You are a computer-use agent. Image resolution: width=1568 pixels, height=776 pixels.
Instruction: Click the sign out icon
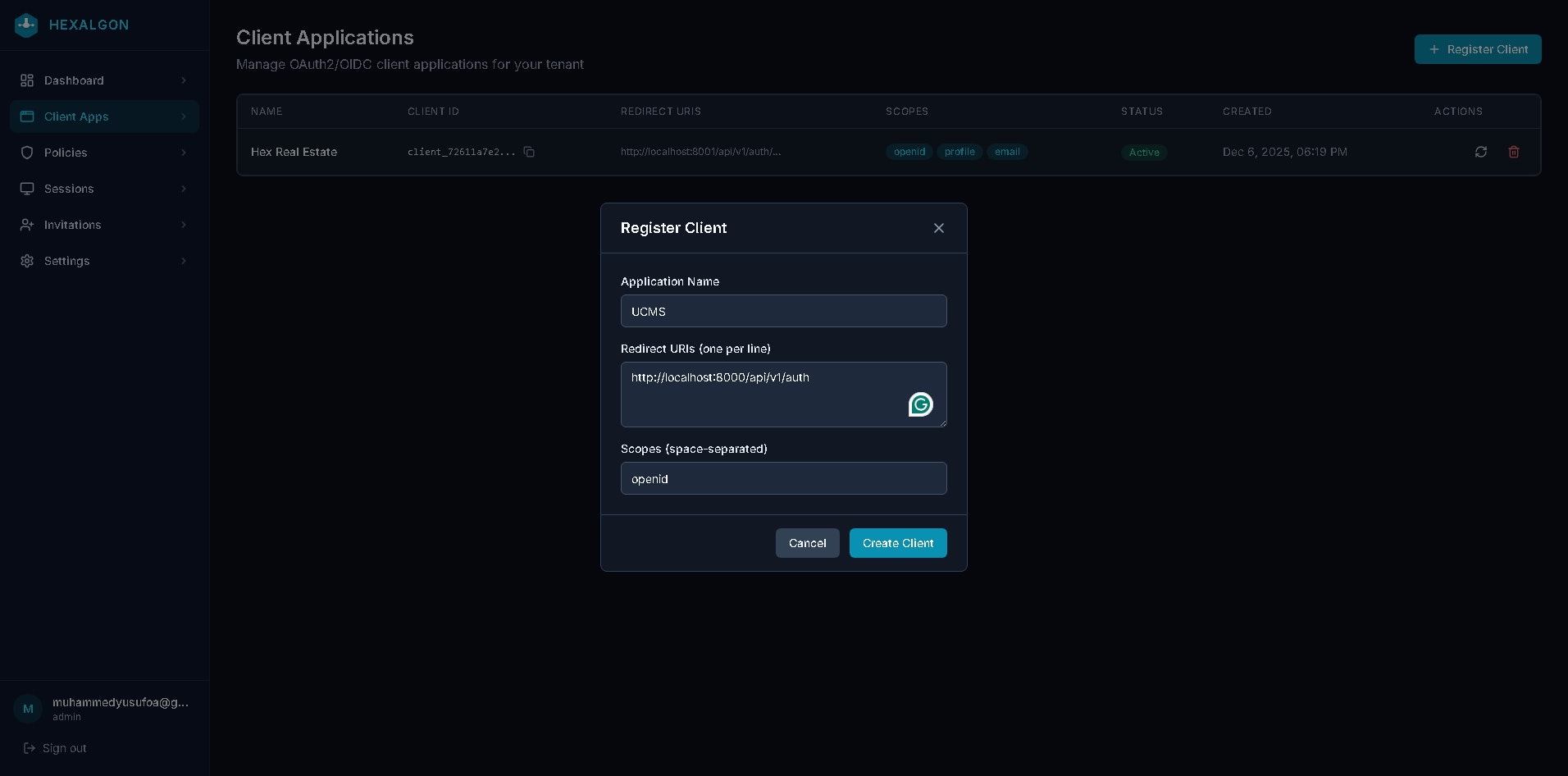pos(27,748)
